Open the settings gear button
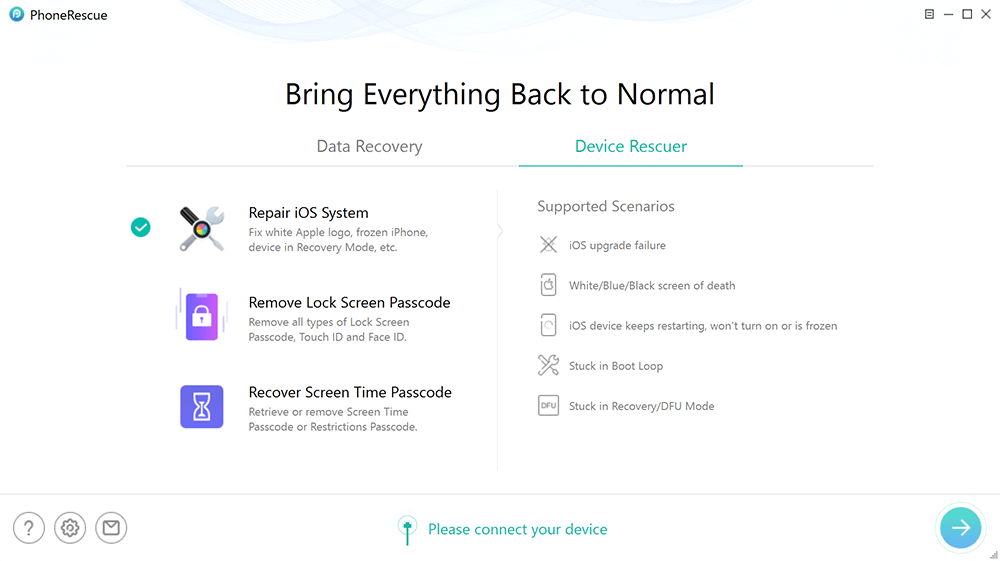1000x561 pixels. 70,528
